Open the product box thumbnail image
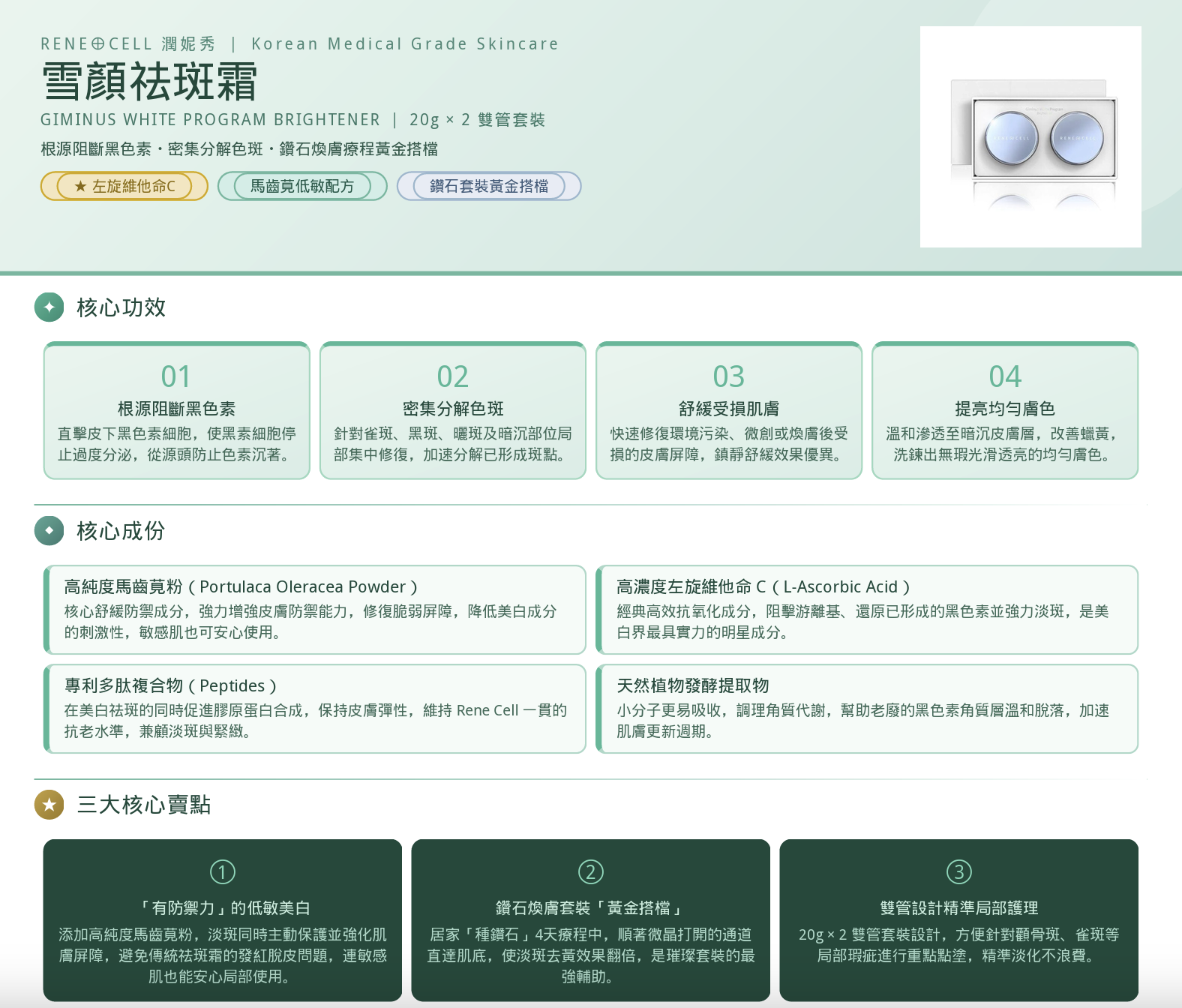The width and height of the screenshot is (1182, 1008). click(x=1030, y=136)
